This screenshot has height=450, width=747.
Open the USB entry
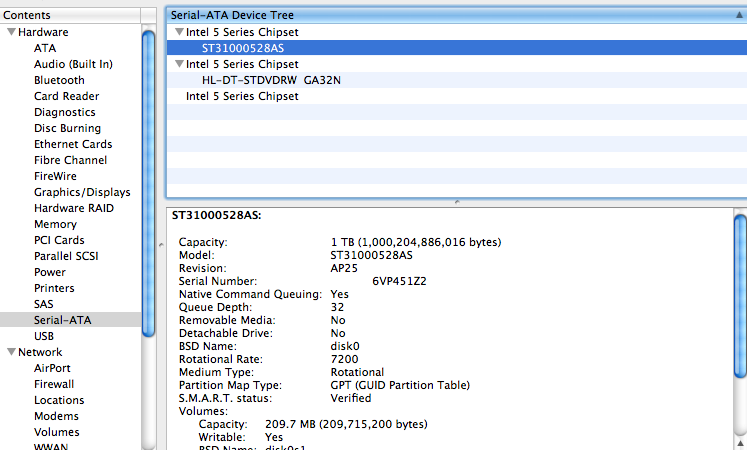[43, 336]
